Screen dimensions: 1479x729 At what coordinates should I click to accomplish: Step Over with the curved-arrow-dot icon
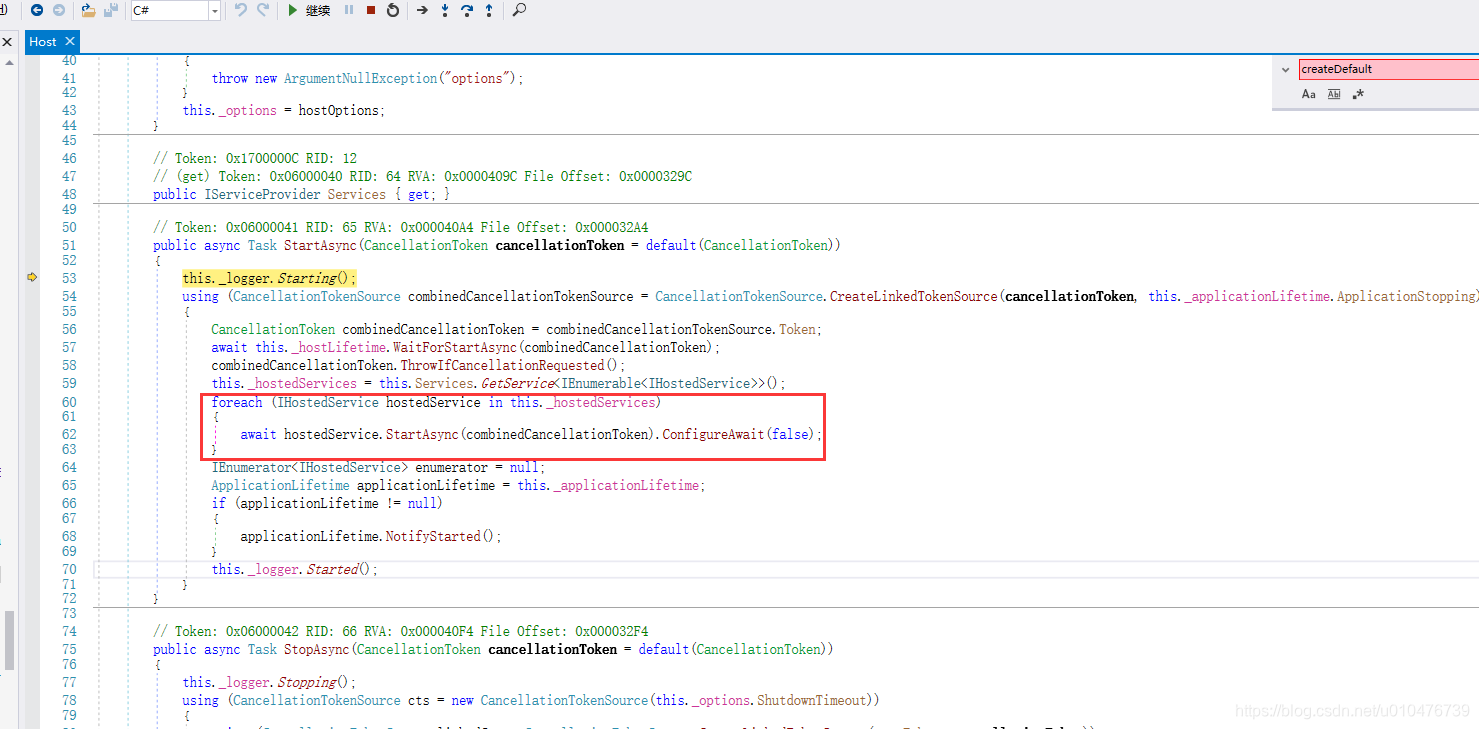(x=467, y=10)
